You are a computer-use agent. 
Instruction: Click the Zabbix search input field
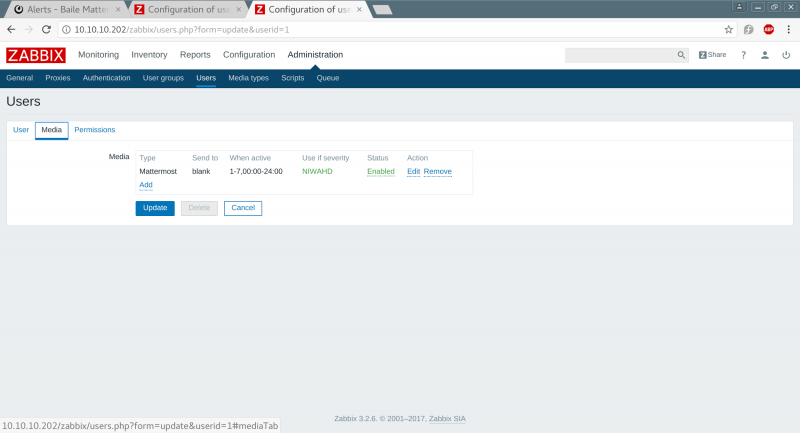pos(620,55)
